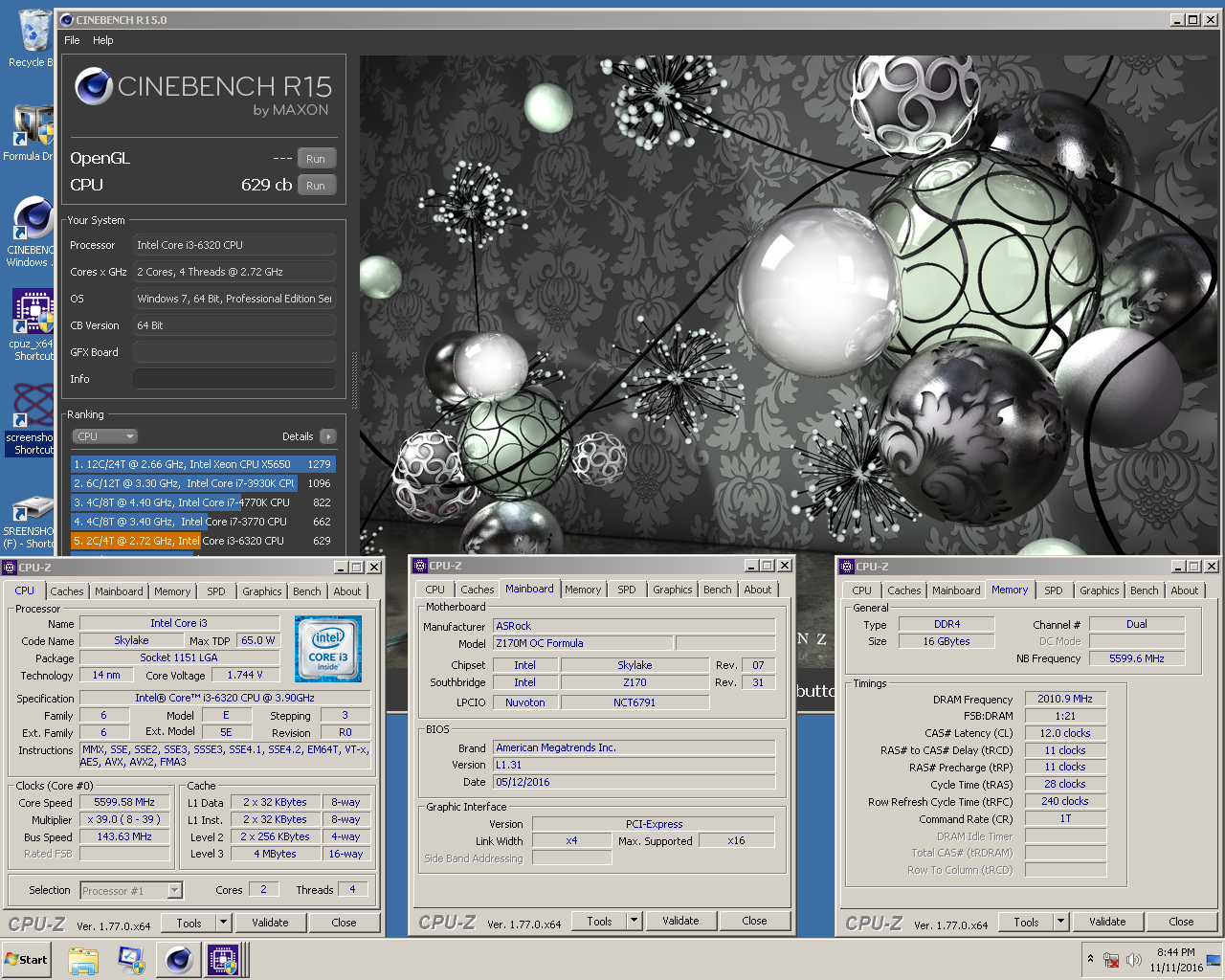Image resolution: width=1225 pixels, height=980 pixels.
Task: Click the Z170M OC Formula model field
Action: 584,643
